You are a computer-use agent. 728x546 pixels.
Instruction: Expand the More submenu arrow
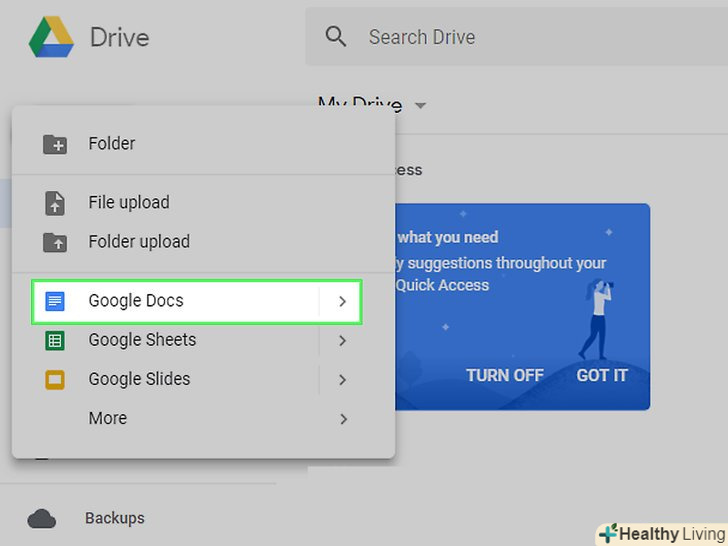pos(343,419)
